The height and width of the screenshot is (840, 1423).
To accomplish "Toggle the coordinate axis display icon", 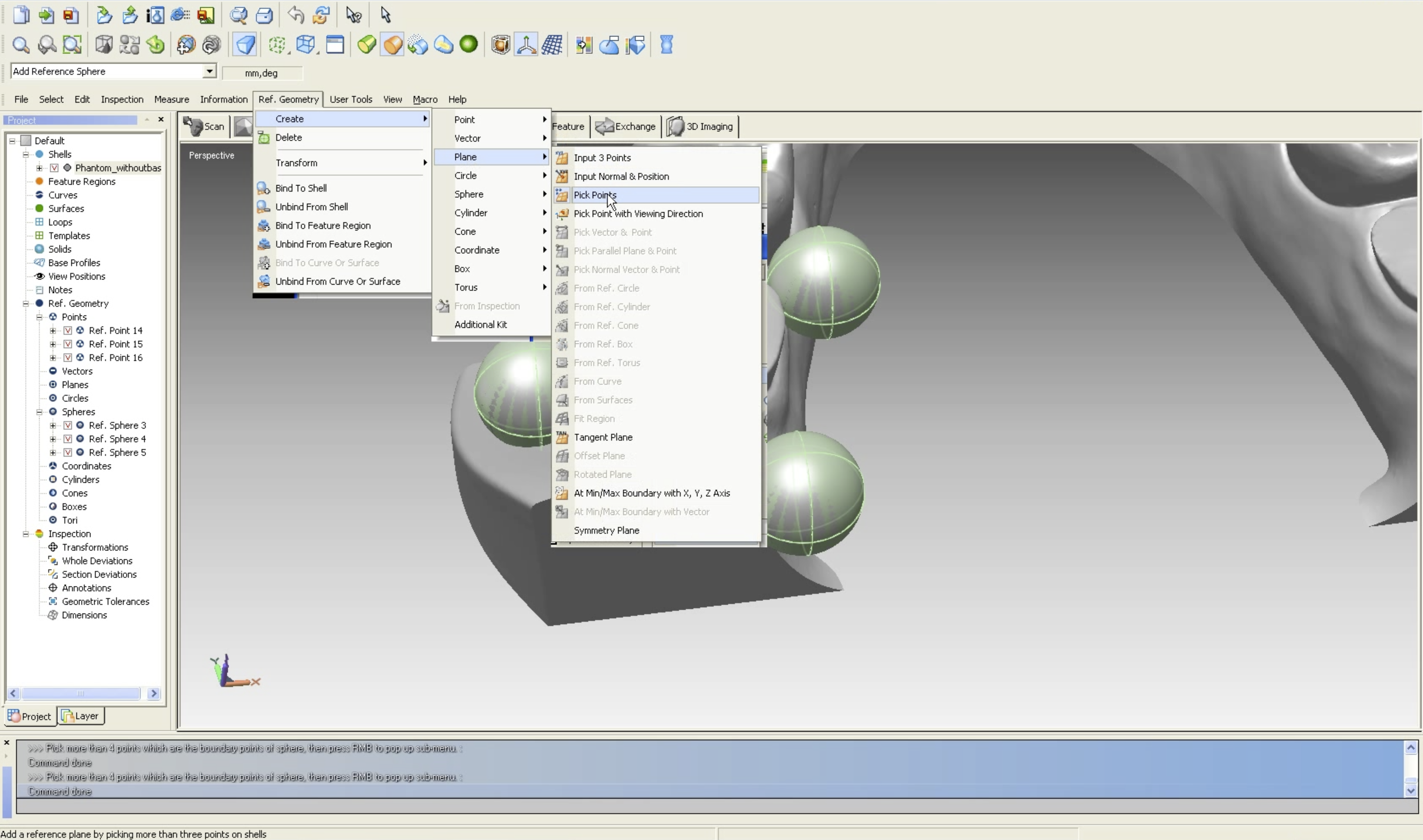I will (526, 45).
